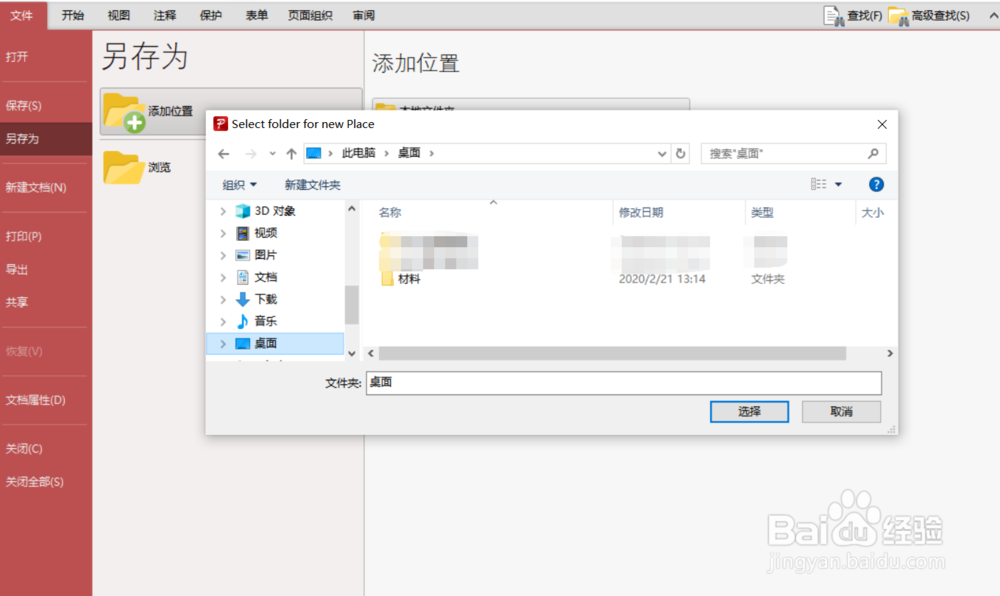Go up one folder level with up arrow
This screenshot has height=596, width=1000.
tap(290, 153)
